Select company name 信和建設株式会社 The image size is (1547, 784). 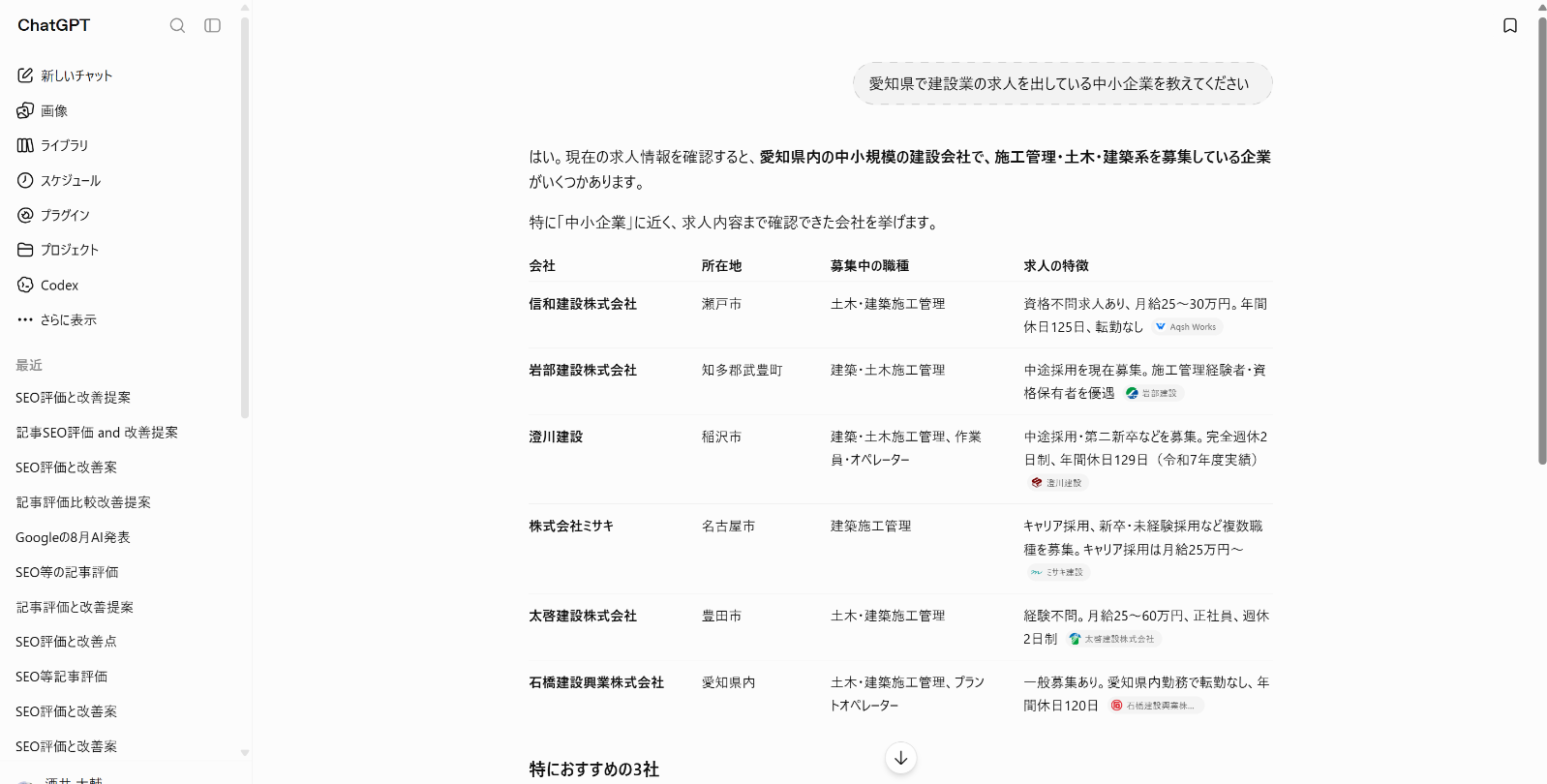tap(583, 304)
